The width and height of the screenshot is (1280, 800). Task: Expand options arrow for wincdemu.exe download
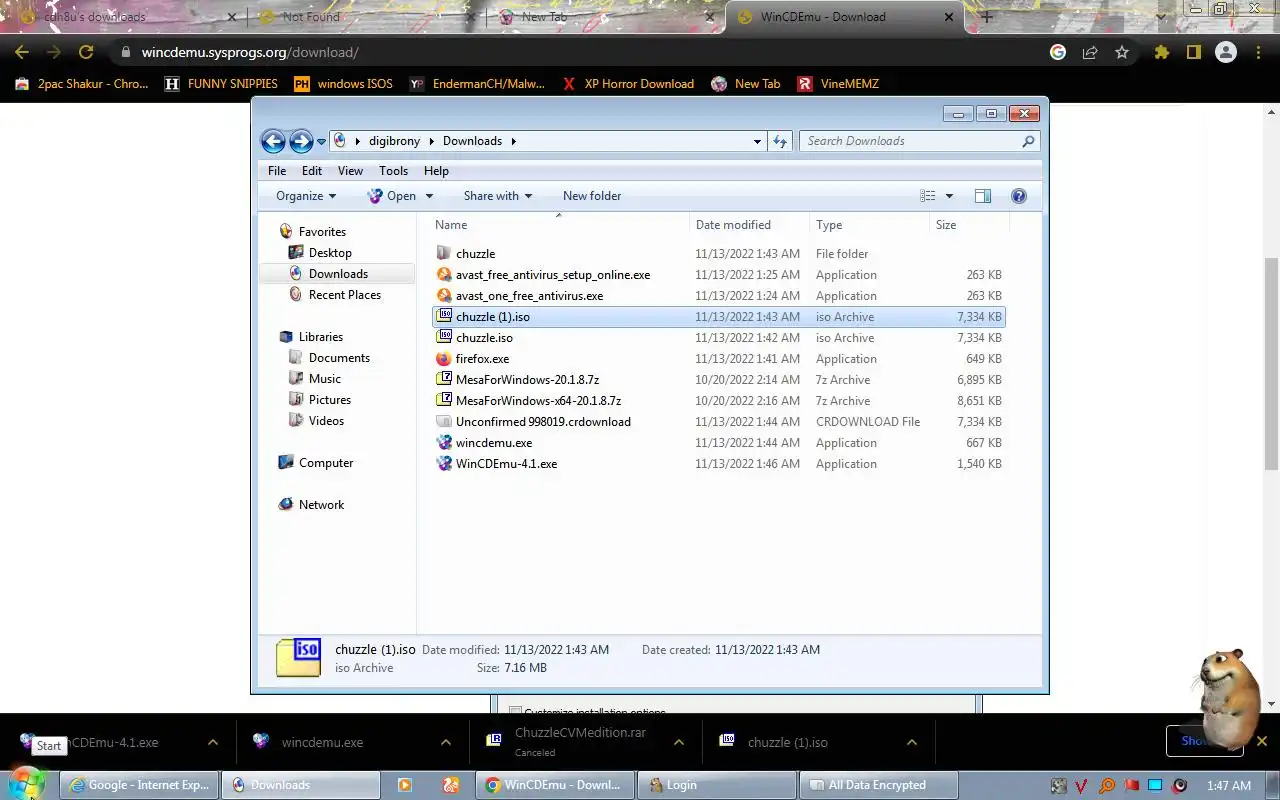coord(446,742)
